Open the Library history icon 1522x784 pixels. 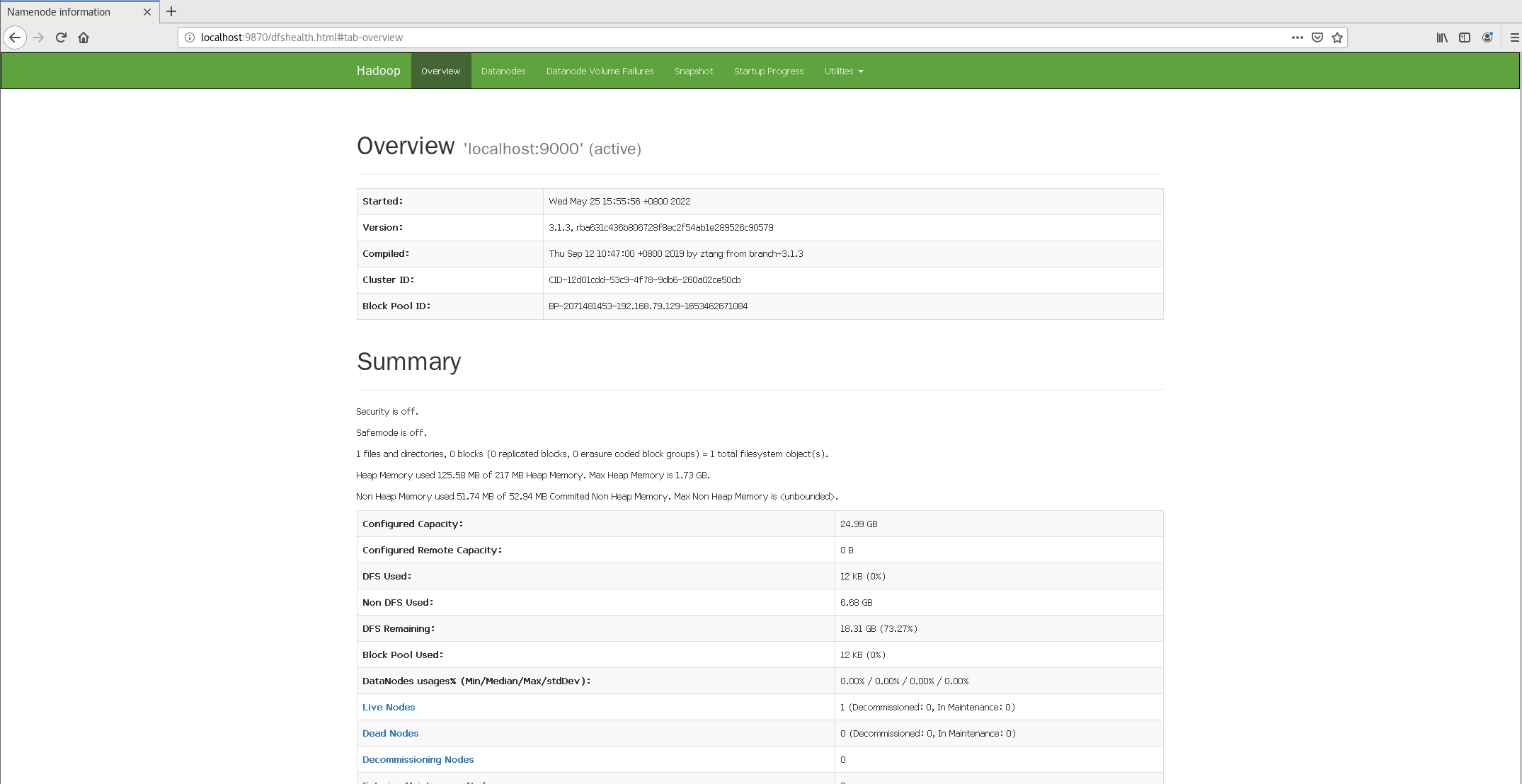point(1442,38)
